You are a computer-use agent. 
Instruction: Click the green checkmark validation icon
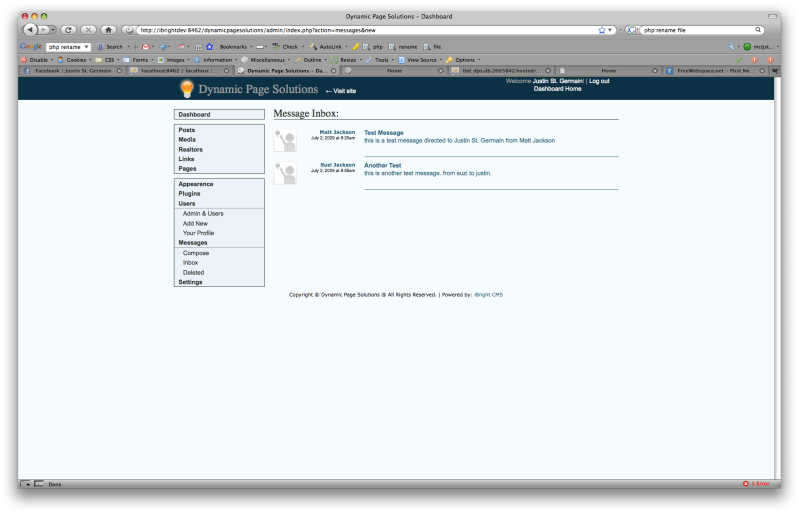[739, 60]
